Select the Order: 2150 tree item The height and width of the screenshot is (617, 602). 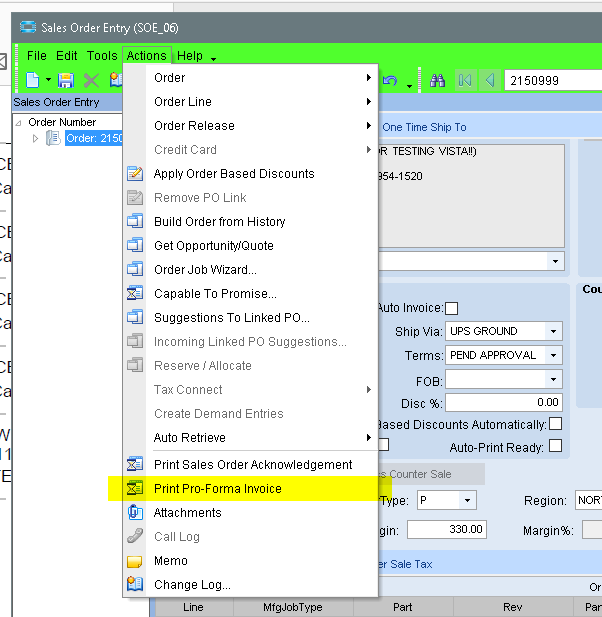[94, 138]
